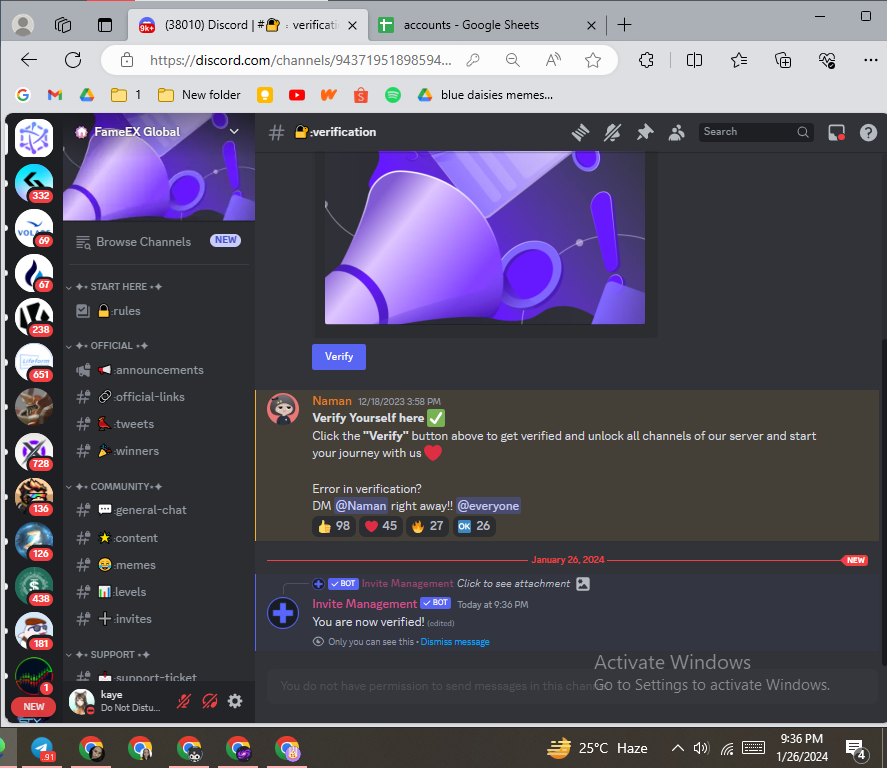This screenshot has width=887, height=768.
Task: Open Telegram from the taskbar
Action: pos(42,749)
